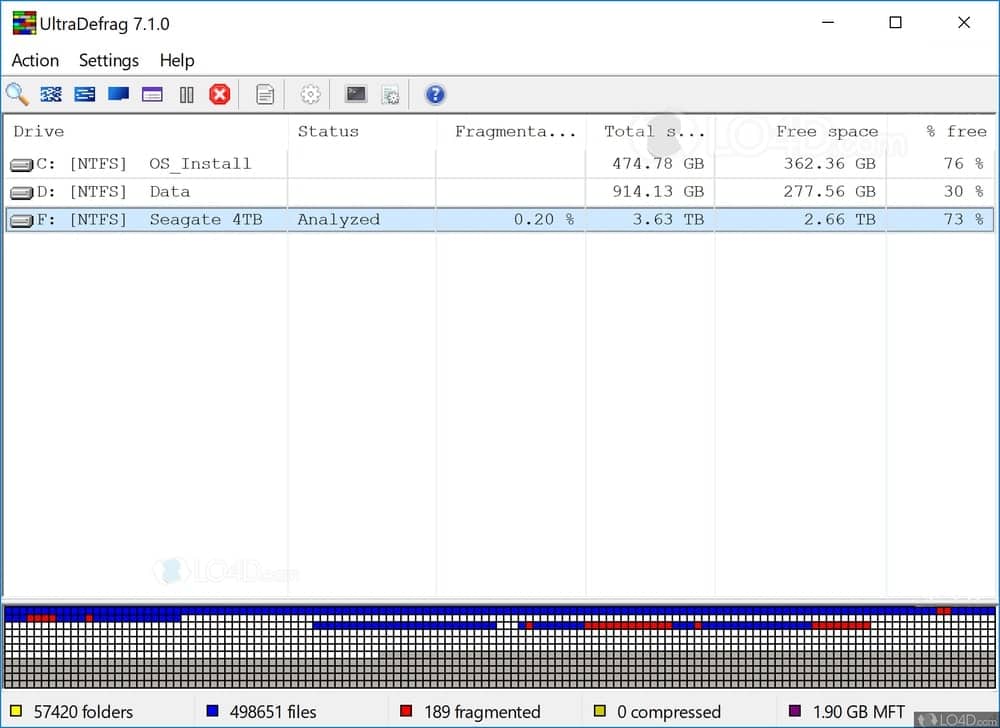Click the Optimize MFT toolbar icon

(152, 94)
